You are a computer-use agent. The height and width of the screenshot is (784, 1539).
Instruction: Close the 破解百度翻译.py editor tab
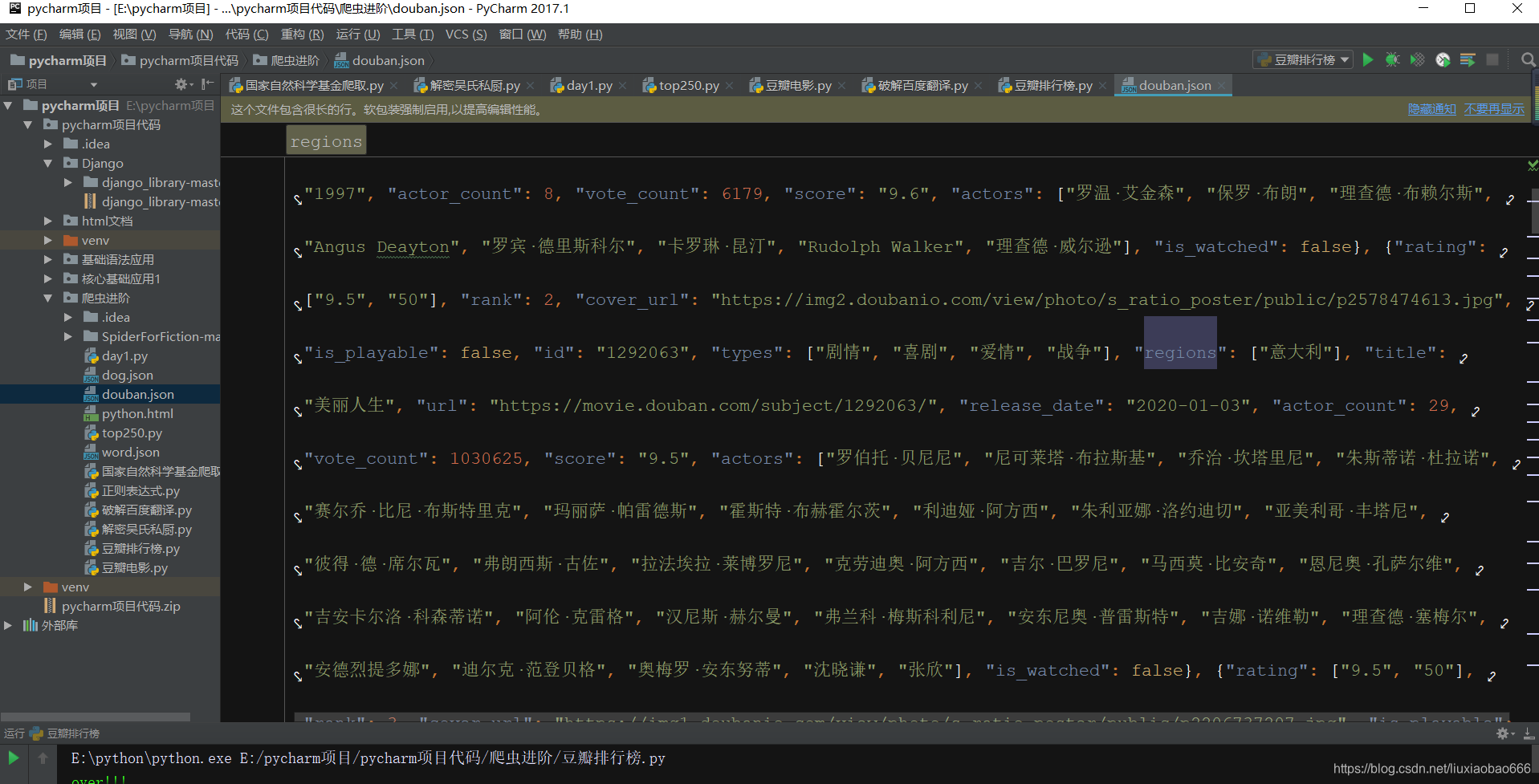[979, 86]
